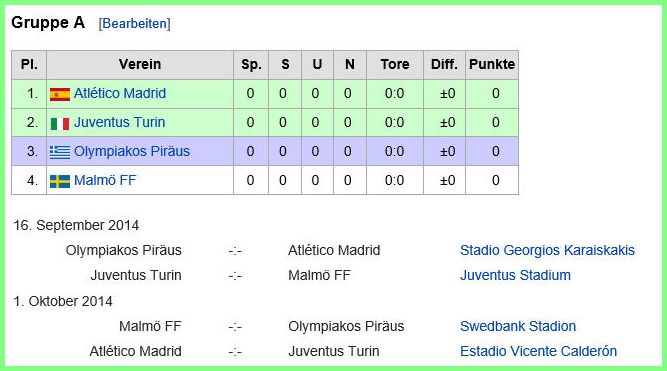Click the Punkte column header
Image resolution: width=667 pixels, height=371 pixels.
[x=492, y=64]
